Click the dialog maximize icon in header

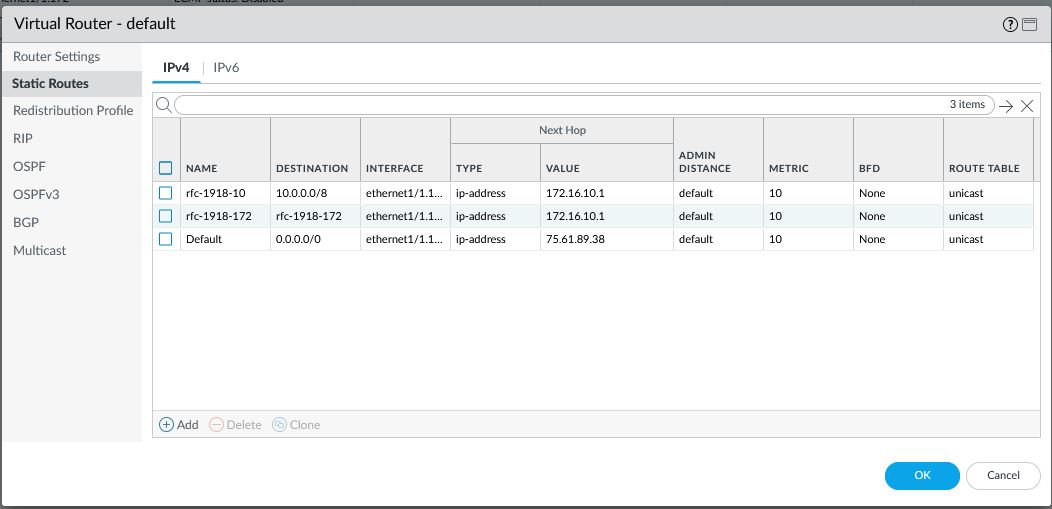pos(1027,24)
